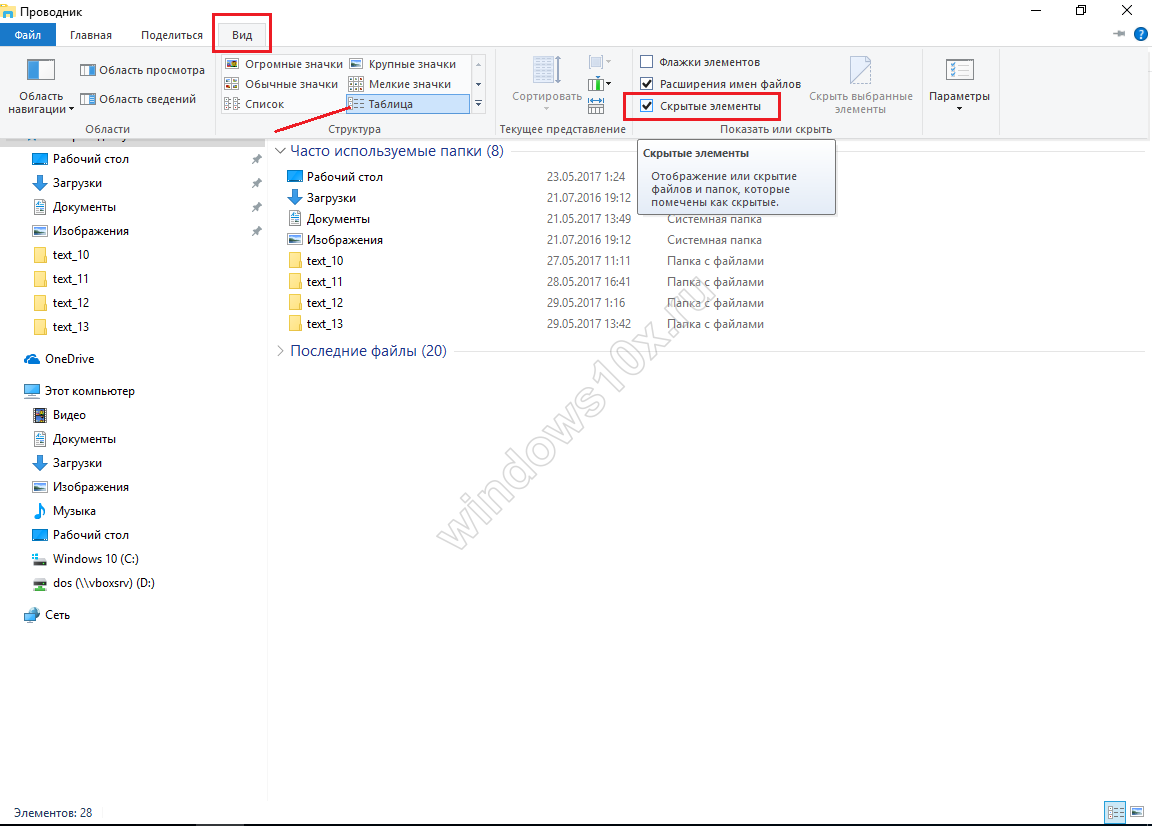Toggle the Область просмотра preview pane
Viewport: 1152px width, 826px height.
click(142, 70)
